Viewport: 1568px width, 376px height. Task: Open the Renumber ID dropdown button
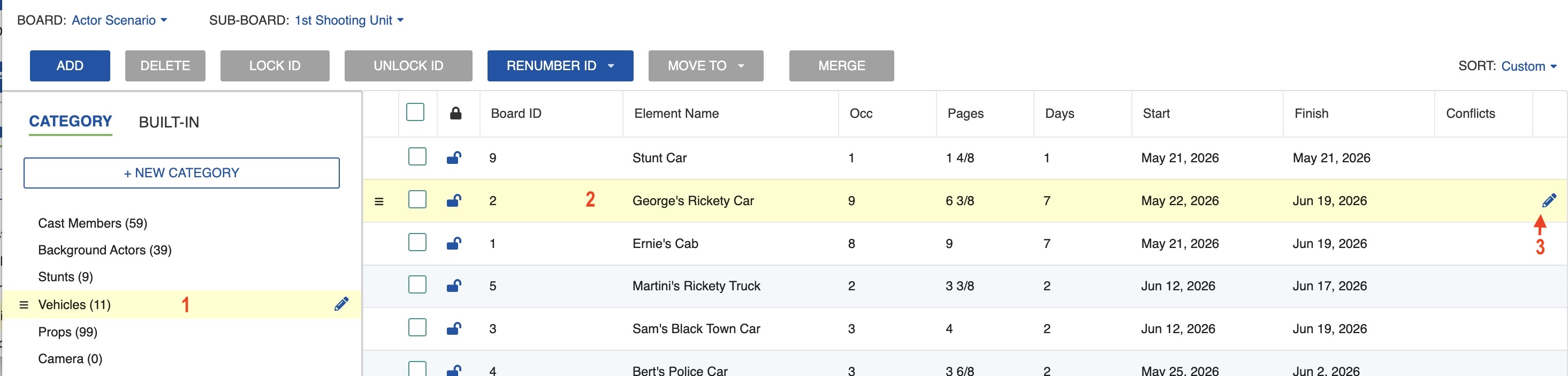(560, 66)
